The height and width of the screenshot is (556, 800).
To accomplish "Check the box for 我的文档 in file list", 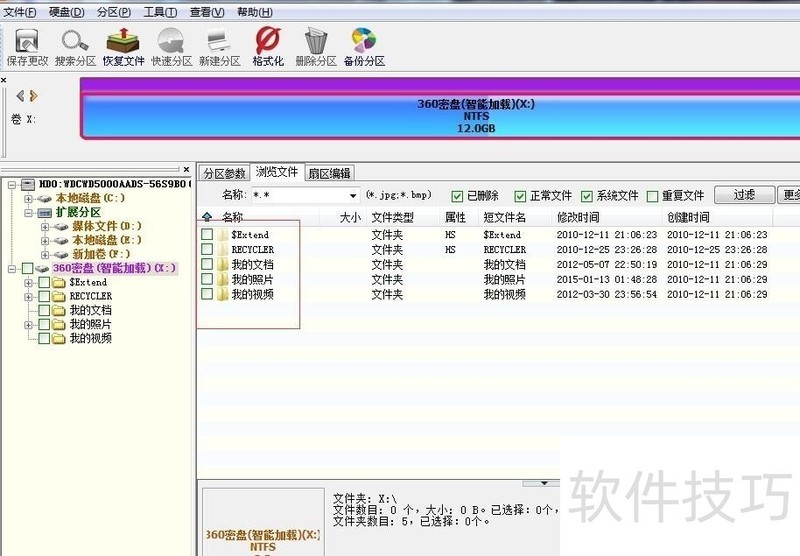I will click(x=207, y=264).
